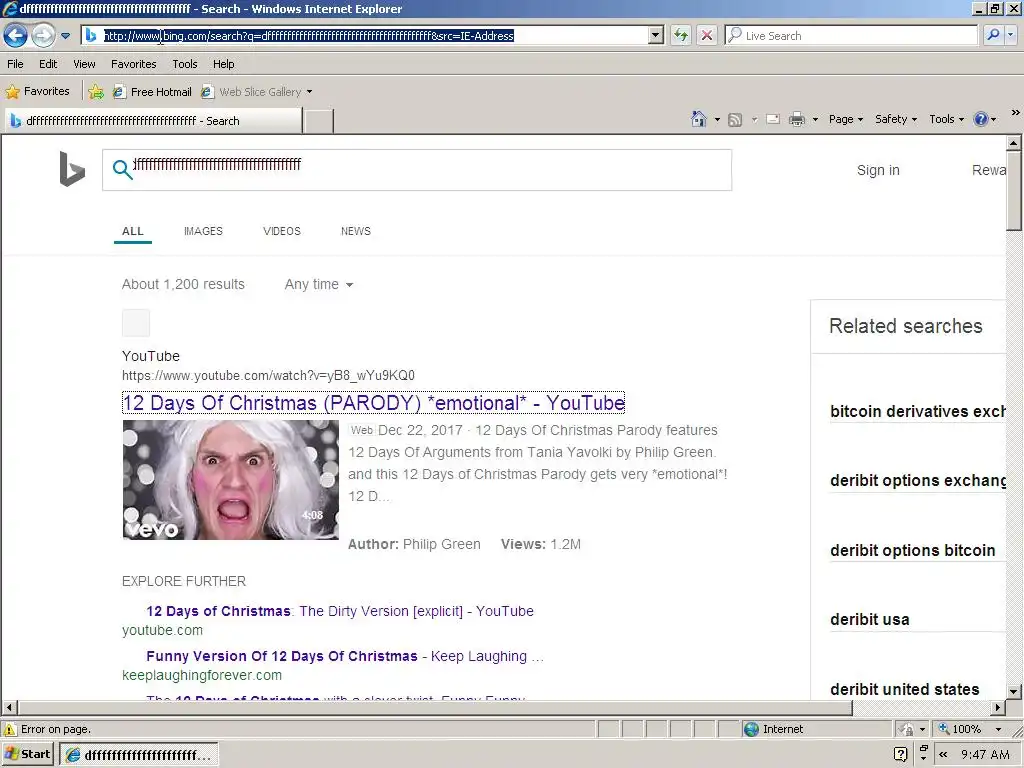Click related search bitcoin derivatives
This screenshot has width=1024, height=768.
point(918,411)
